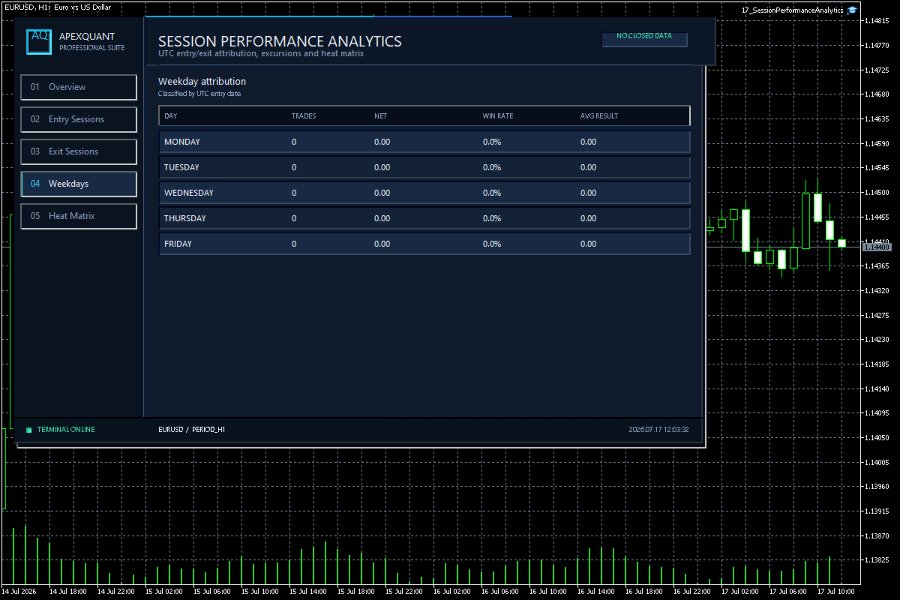The width and height of the screenshot is (900, 600).
Task: Click the WIN RATE column header
Action: (x=498, y=116)
